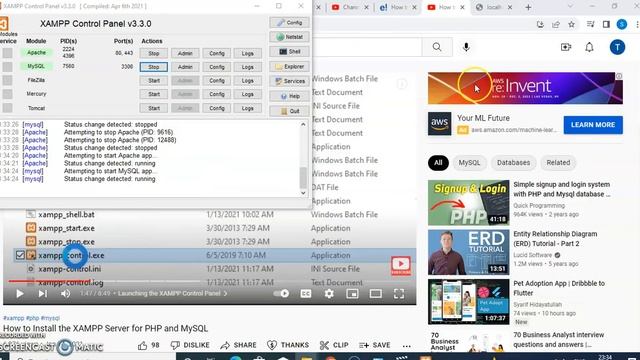Toggle the MySQL service checkbox
Screen dimensions: 640x360
[7, 67]
